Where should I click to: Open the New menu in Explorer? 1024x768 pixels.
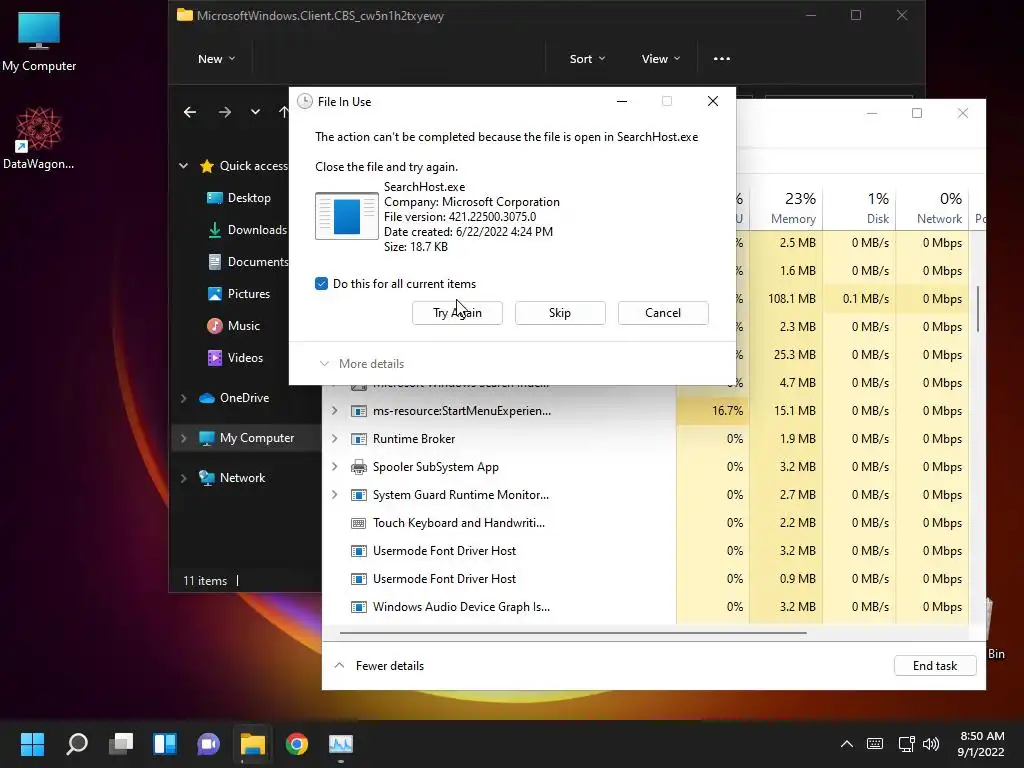216,59
